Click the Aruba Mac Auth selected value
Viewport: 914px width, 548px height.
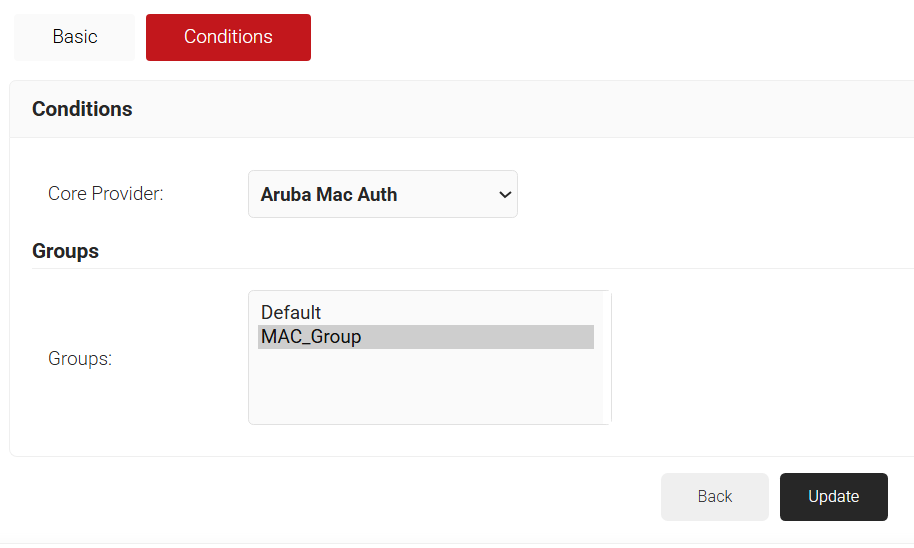[329, 195]
